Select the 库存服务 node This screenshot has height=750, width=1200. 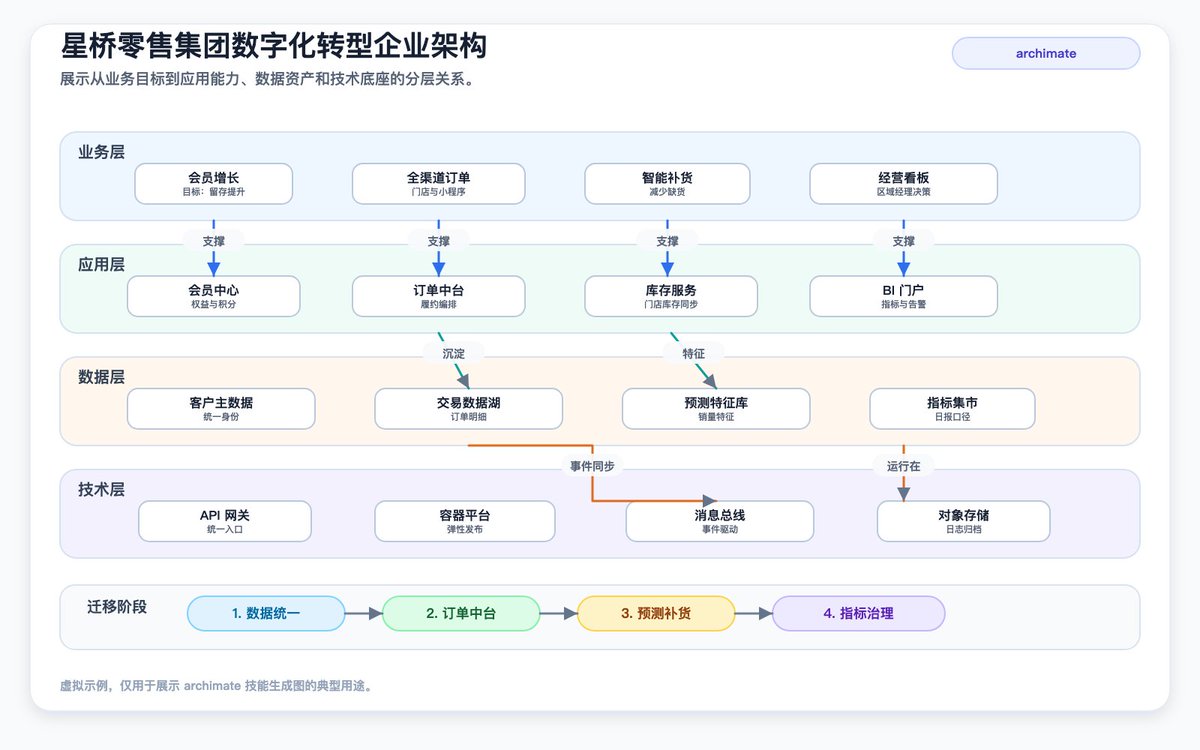click(x=671, y=296)
